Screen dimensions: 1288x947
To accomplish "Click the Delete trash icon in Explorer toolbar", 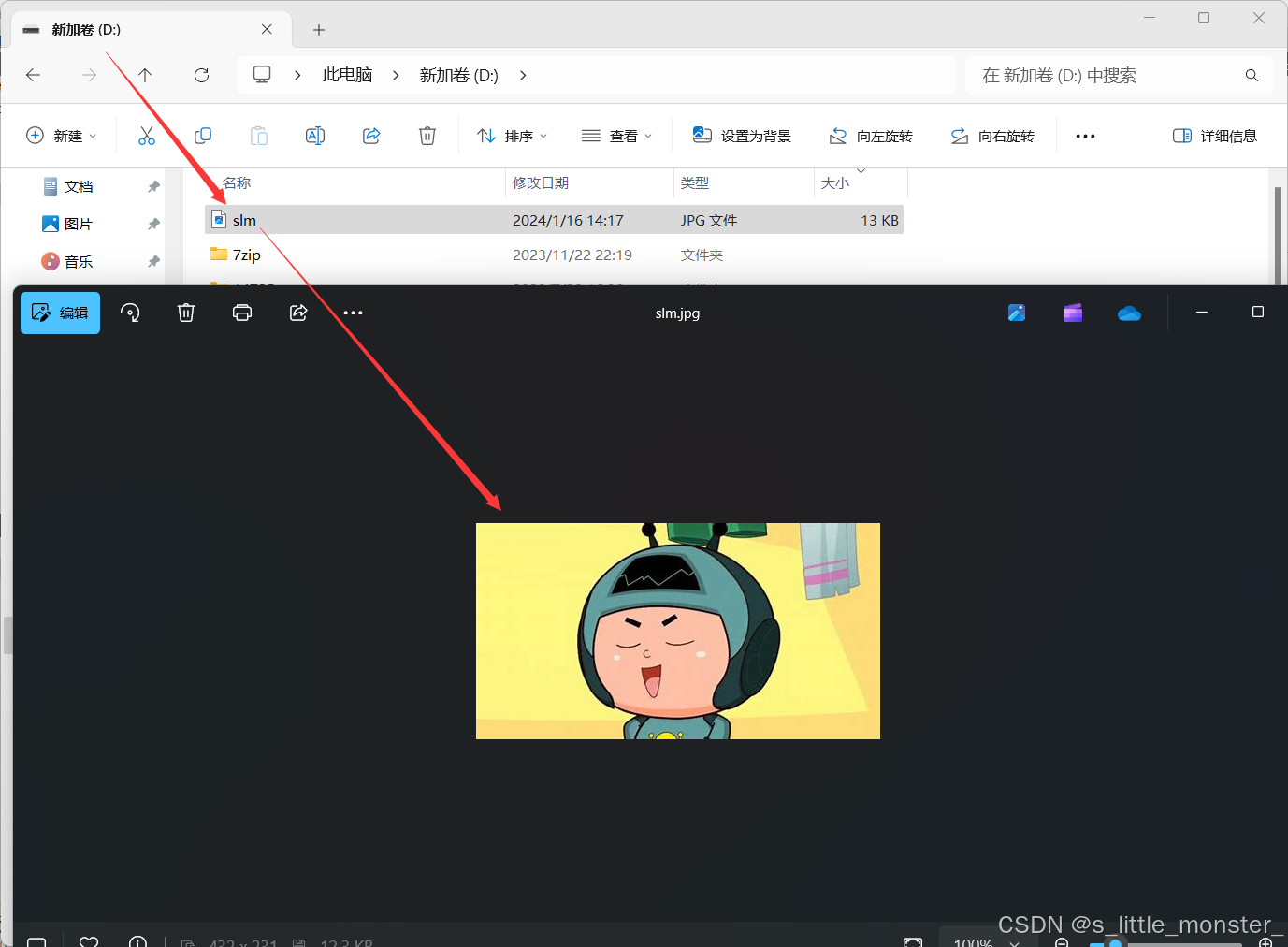I will (427, 136).
